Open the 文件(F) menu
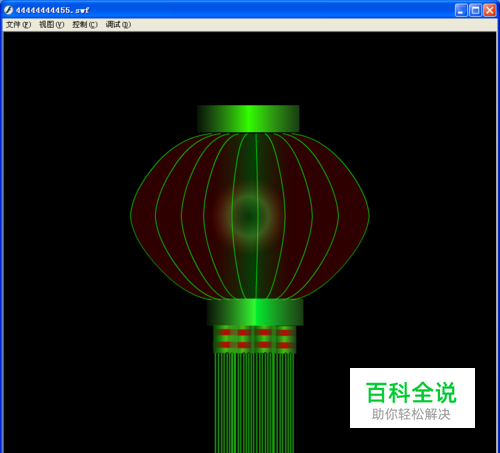Viewport: 500px width, 453px height. pyautogui.click(x=18, y=25)
